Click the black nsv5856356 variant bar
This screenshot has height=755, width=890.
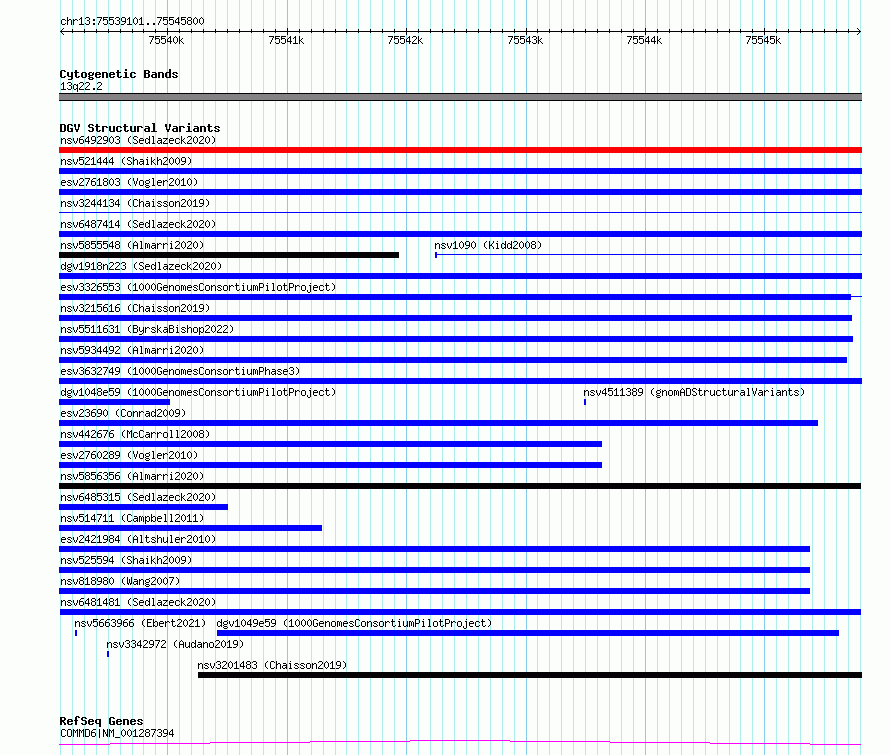pyautogui.click(x=460, y=486)
